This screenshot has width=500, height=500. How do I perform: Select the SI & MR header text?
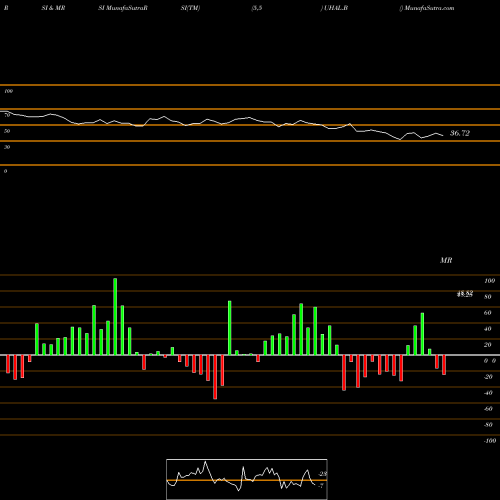(x=53, y=8)
